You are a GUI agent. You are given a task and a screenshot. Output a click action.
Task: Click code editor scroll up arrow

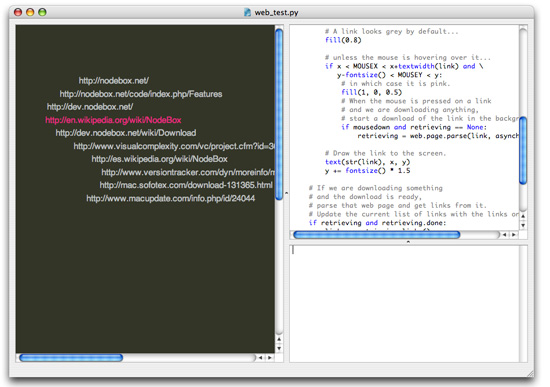523,216
